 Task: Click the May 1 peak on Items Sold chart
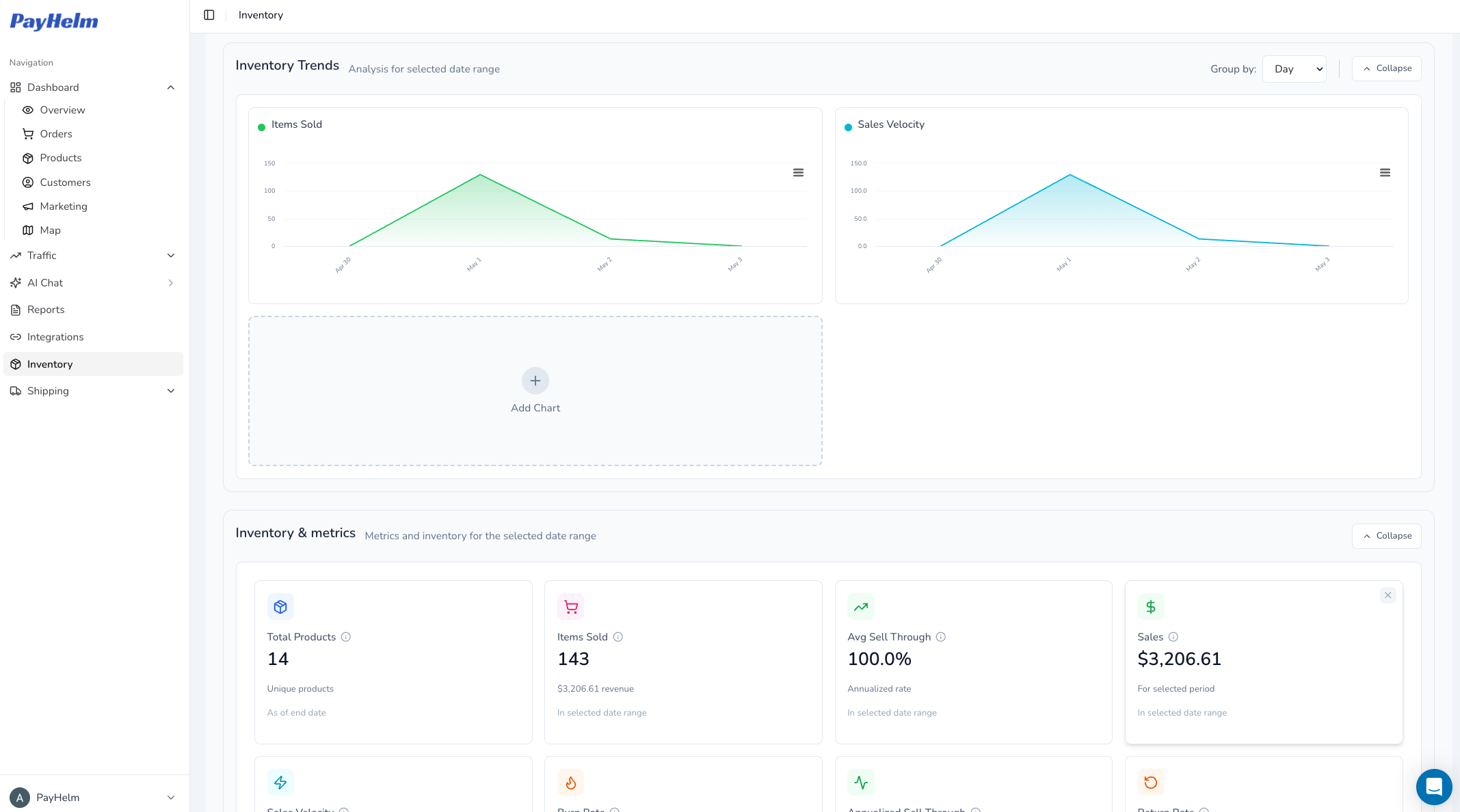(x=480, y=175)
